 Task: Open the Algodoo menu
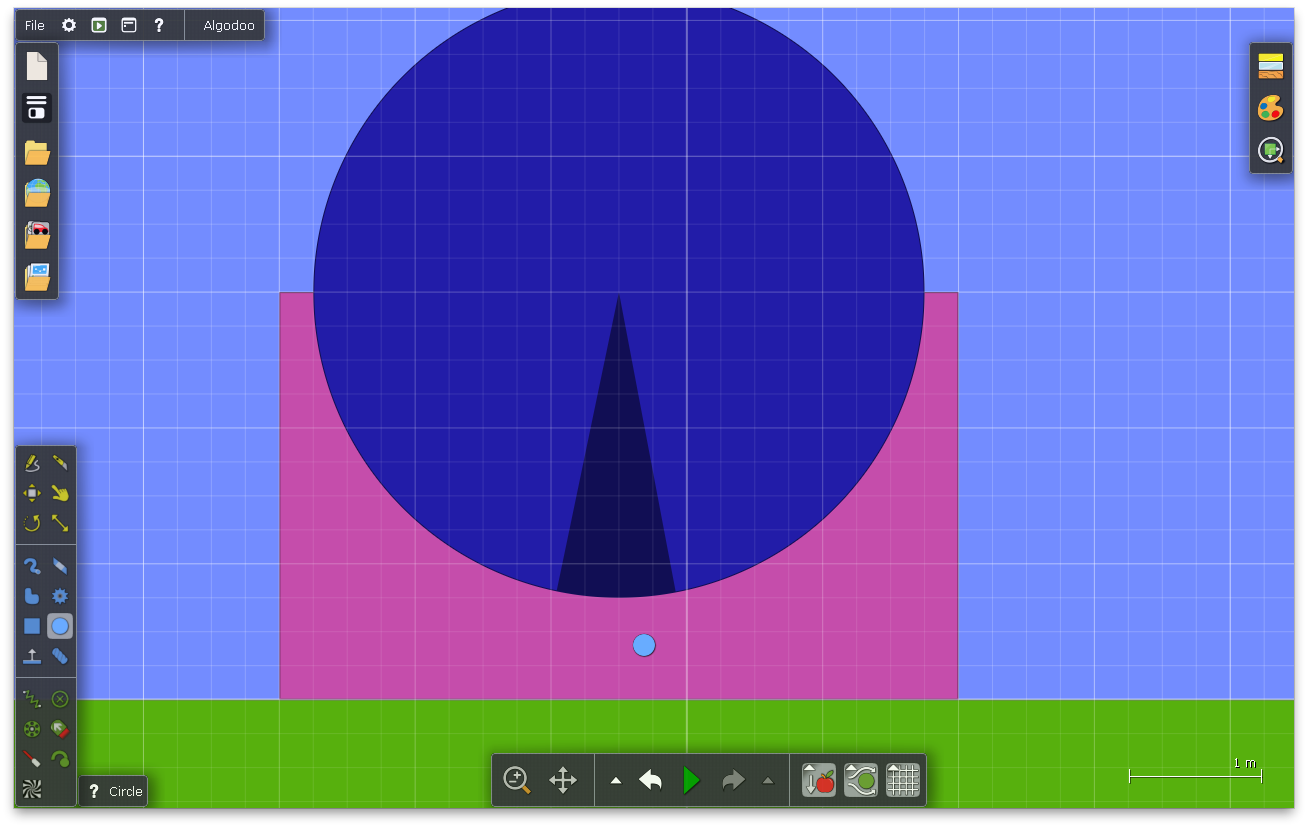pyautogui.click(x=229, y=25)
